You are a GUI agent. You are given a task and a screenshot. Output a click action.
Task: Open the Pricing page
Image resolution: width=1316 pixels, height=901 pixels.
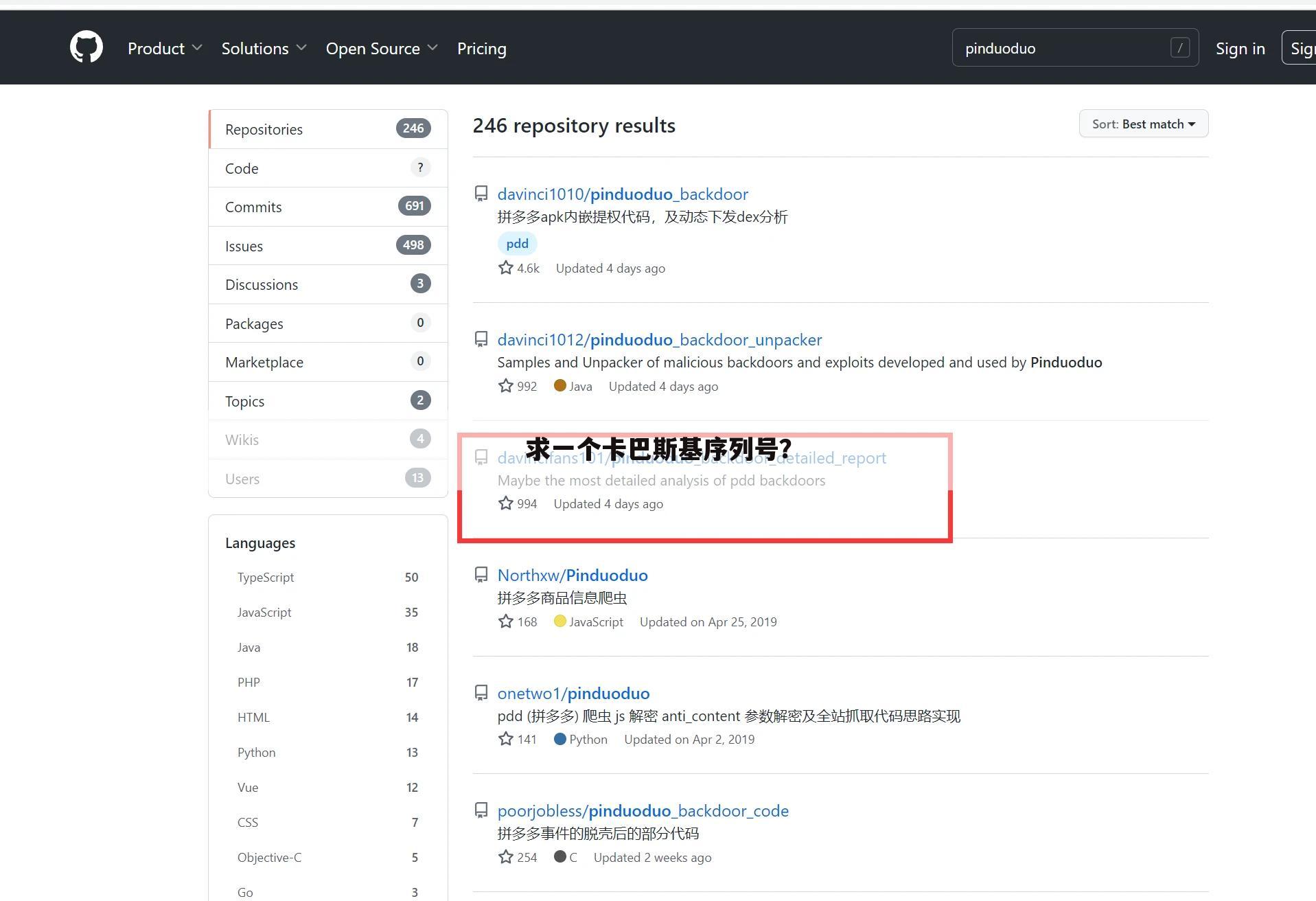point(482,48)
